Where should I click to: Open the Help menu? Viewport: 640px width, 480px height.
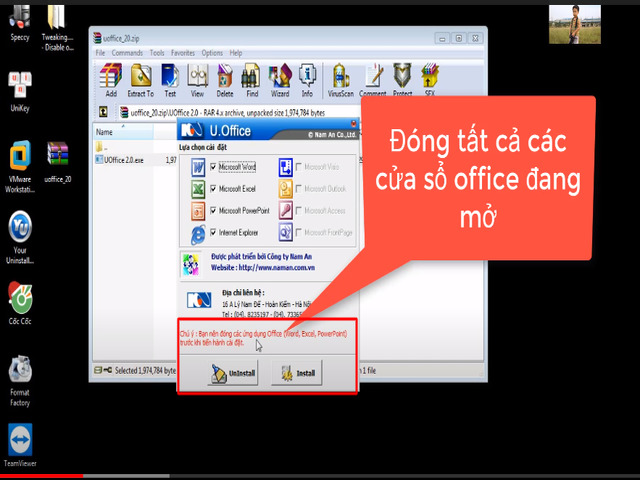(x=236, y=53)
